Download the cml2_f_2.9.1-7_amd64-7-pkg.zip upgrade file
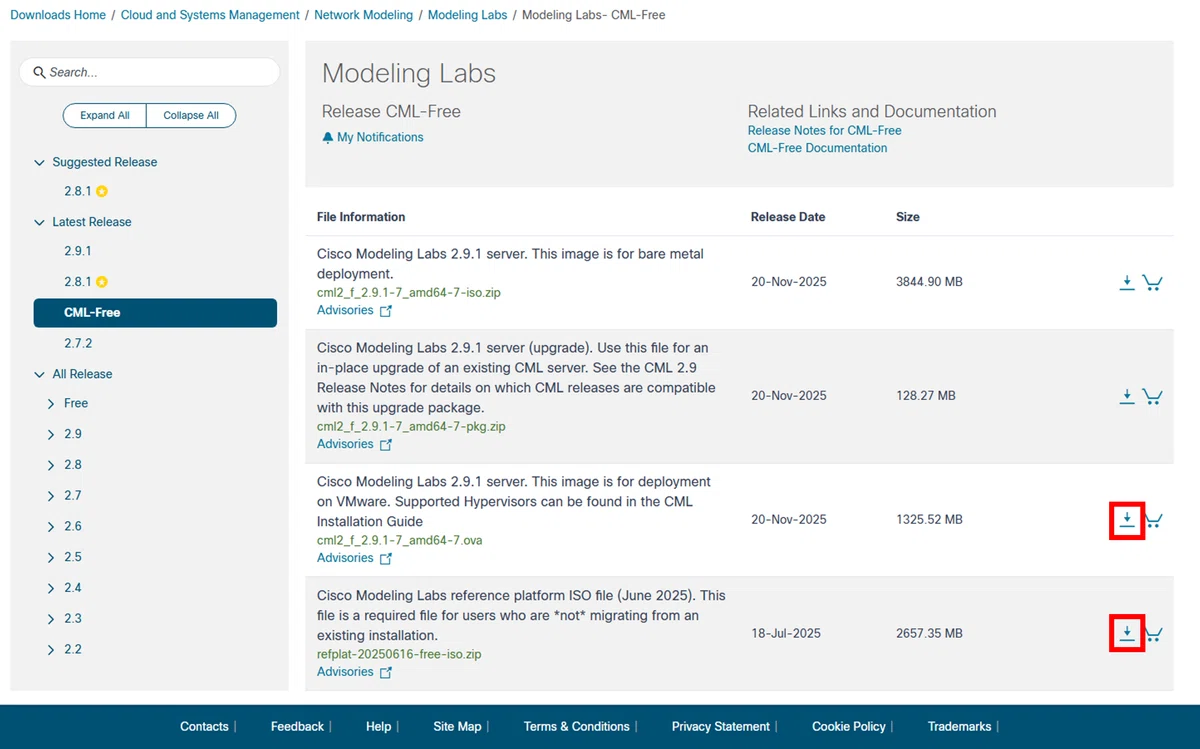Image resolution: width=1200 pixels, height=749 pixels. (x=1127, y=397)
